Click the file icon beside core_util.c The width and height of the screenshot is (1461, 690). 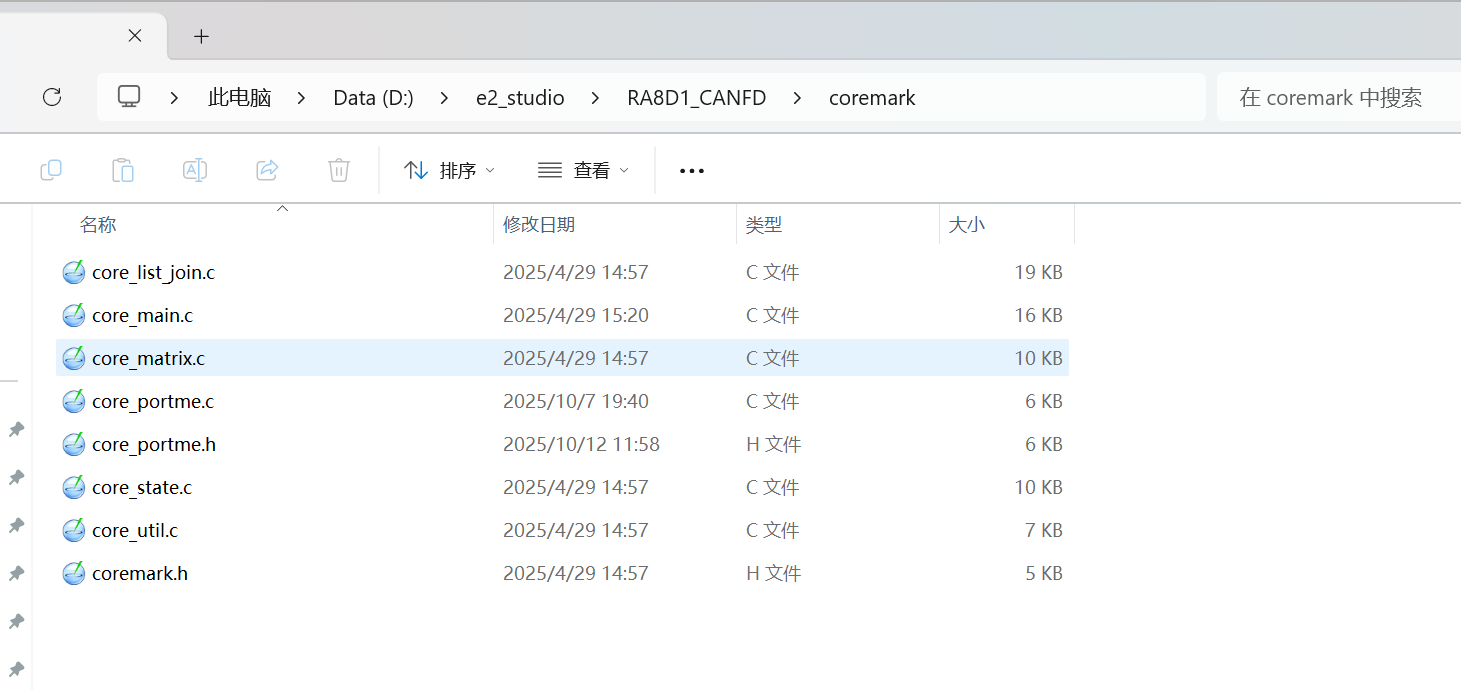pyautogui.click(x=74, y=530)
